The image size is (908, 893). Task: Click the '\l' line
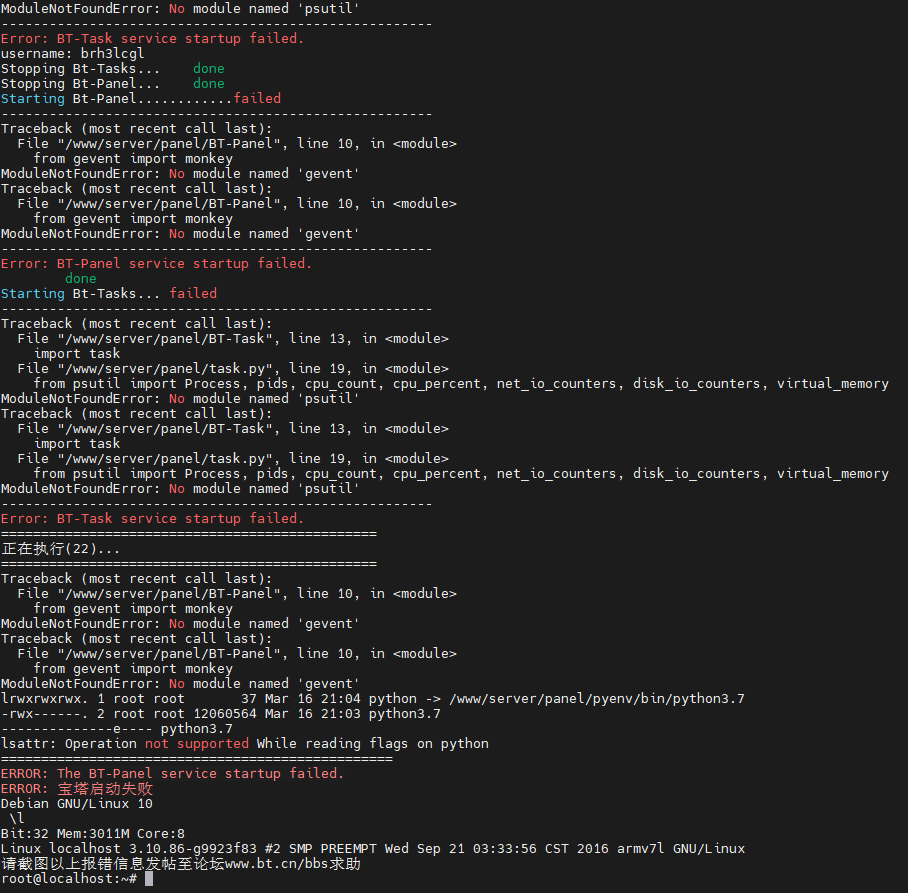point(16,819)
